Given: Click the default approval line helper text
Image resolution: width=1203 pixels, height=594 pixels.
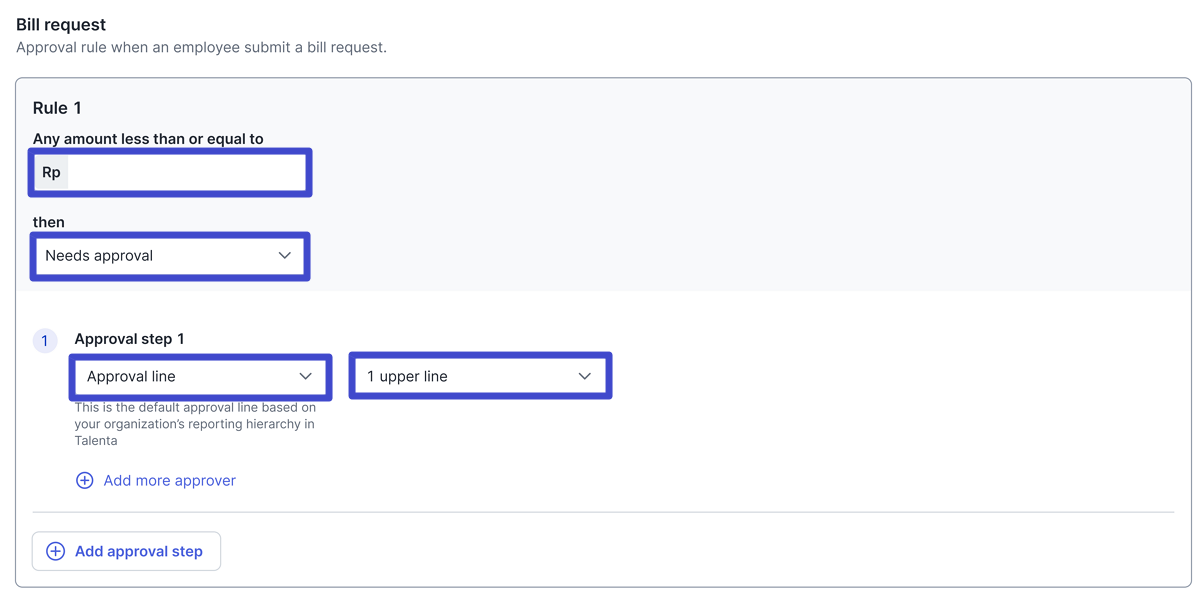Looking at the screenshot, I should point(195,424).
